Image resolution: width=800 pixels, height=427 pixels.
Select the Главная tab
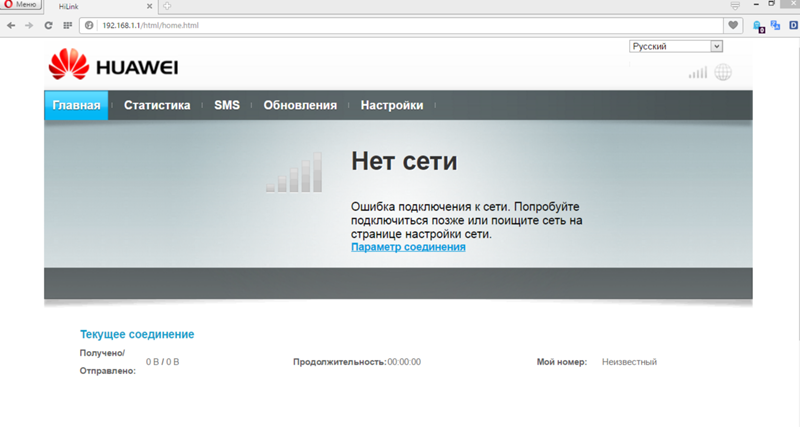click(76, 105)
